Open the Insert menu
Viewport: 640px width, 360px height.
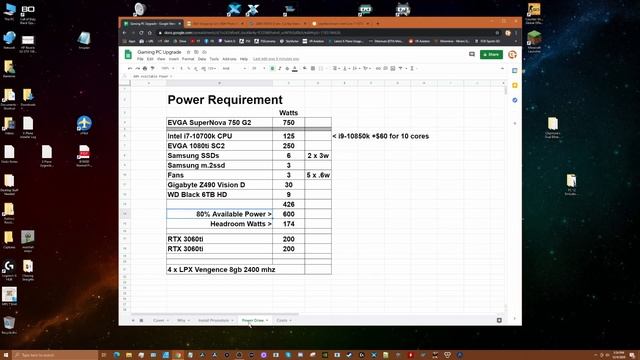[x=174, y=59]
